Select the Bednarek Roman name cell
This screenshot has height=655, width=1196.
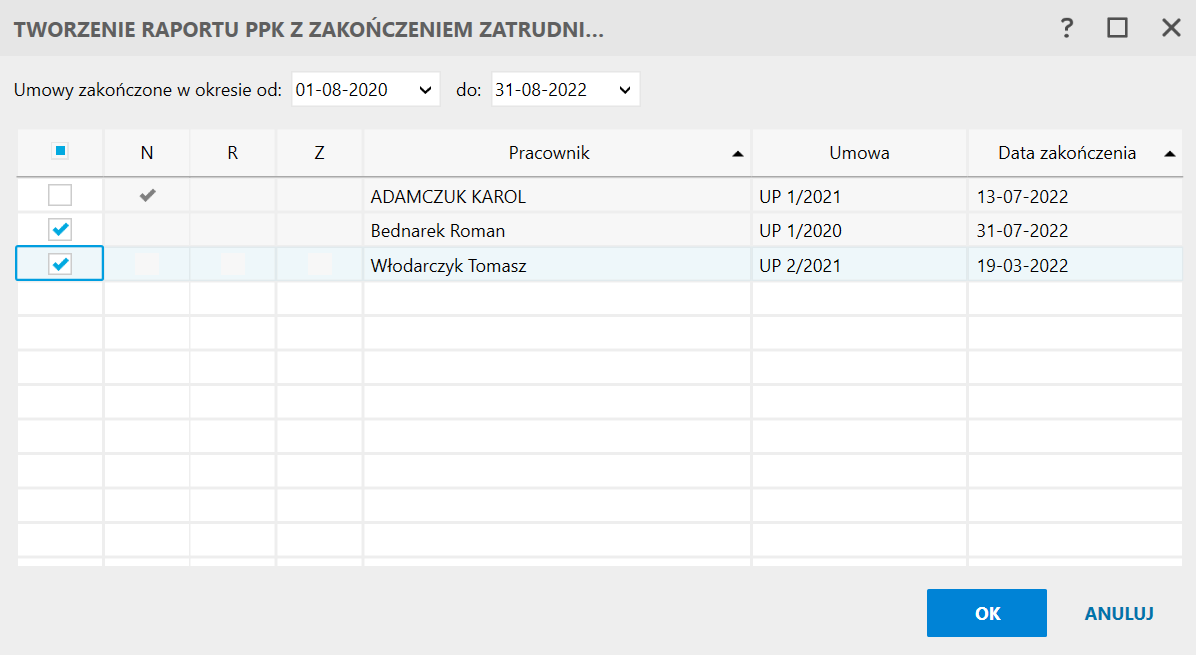click(x=558, y=230)
